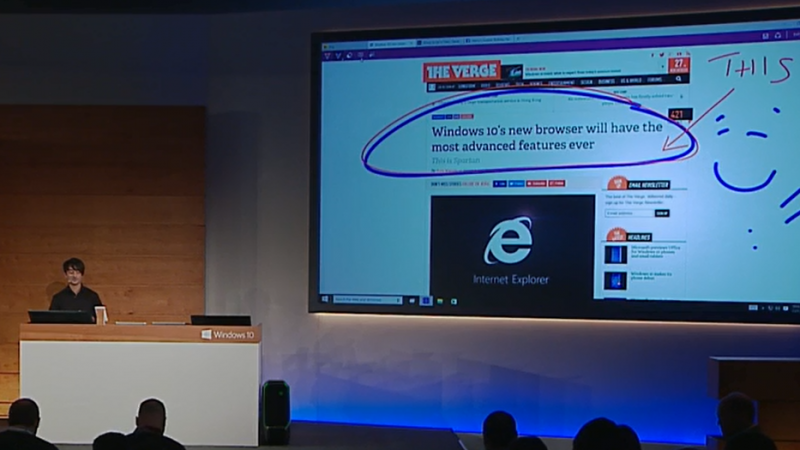Viewport: 800px width, 450px height.
Task: Select the pen annotation tool in the browser toolbar
Action: [x=327, y=56]
